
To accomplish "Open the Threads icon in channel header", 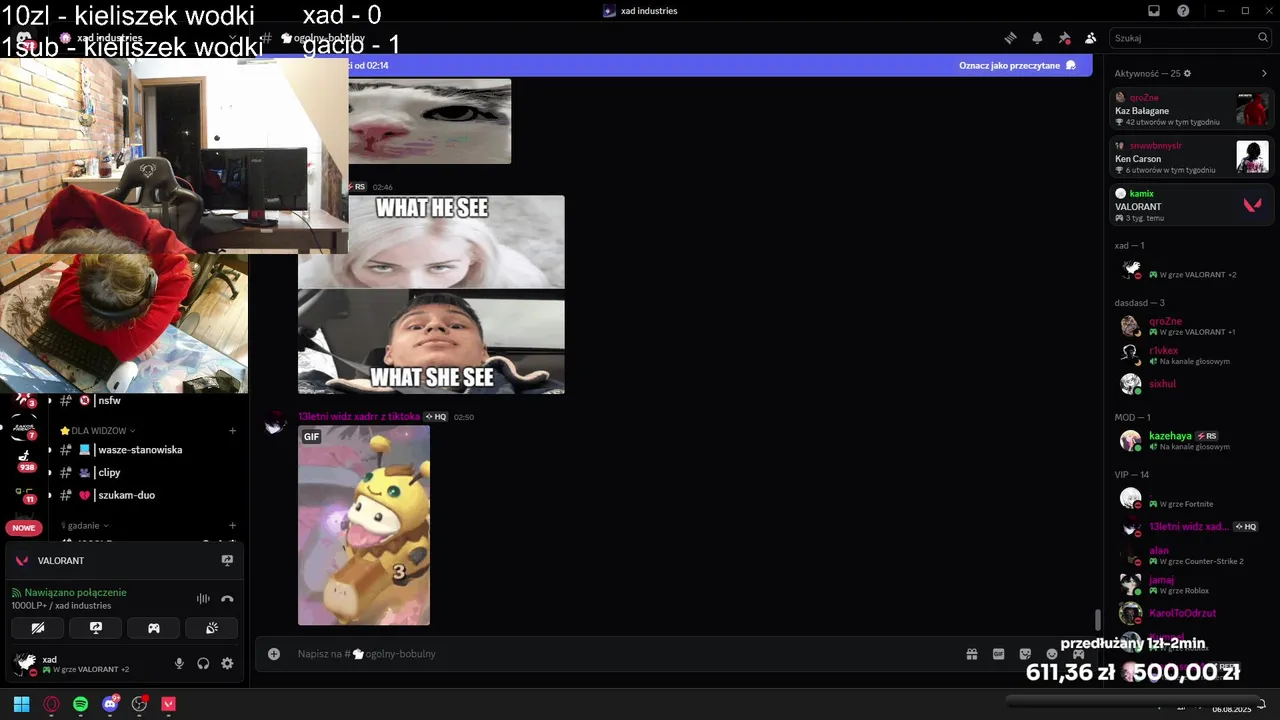I will (1010, 38).
